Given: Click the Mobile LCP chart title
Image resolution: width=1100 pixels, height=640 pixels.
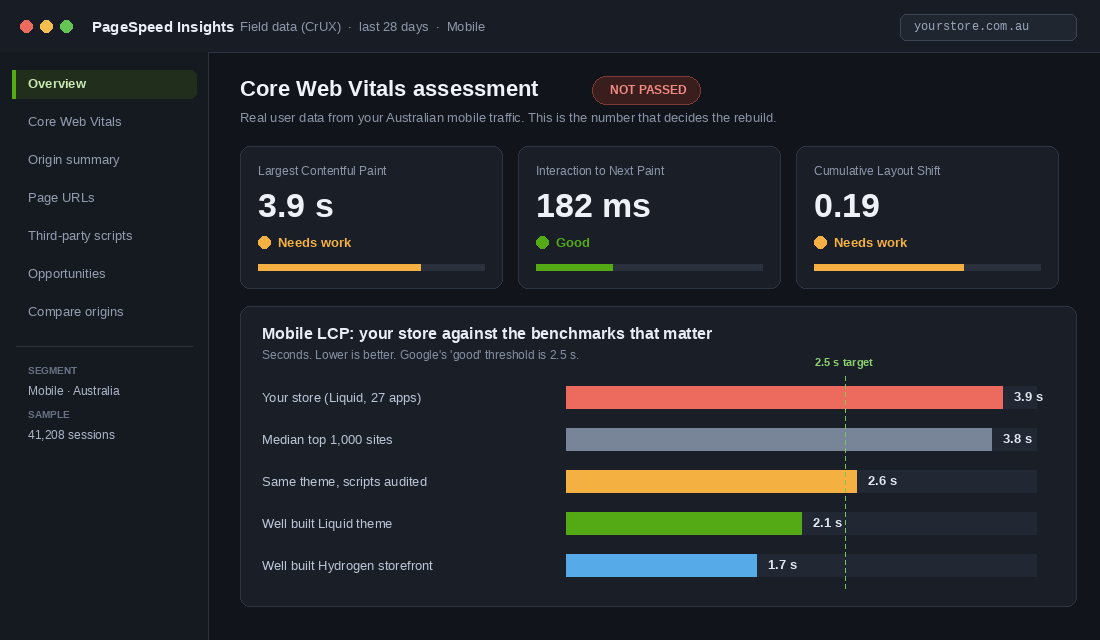Looking at the screenshot, I should coord(487,334).
